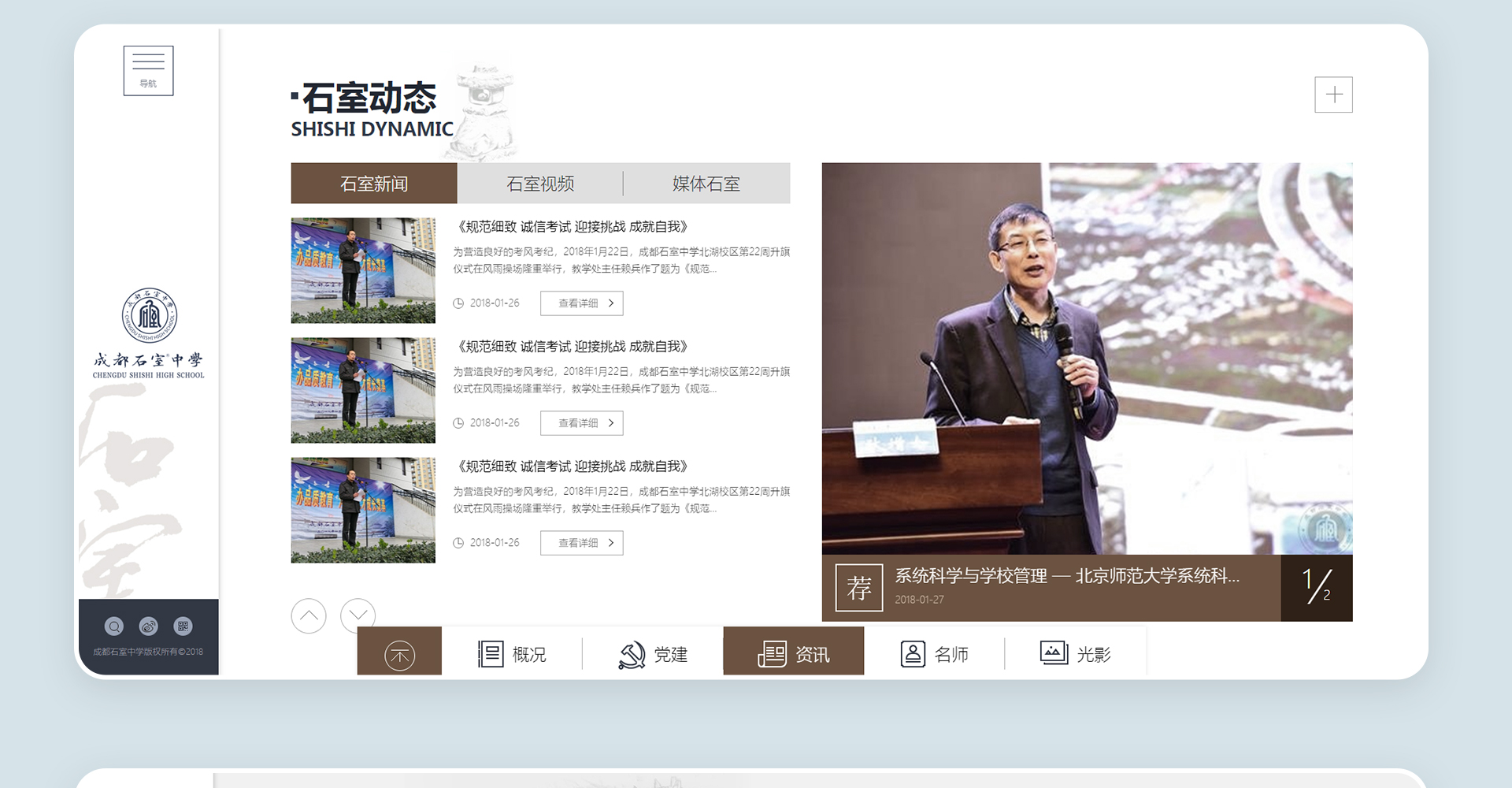Viewport: 1512px width, 788px height.
Task: Select the 石室新闻 tab
Action: 374,184
